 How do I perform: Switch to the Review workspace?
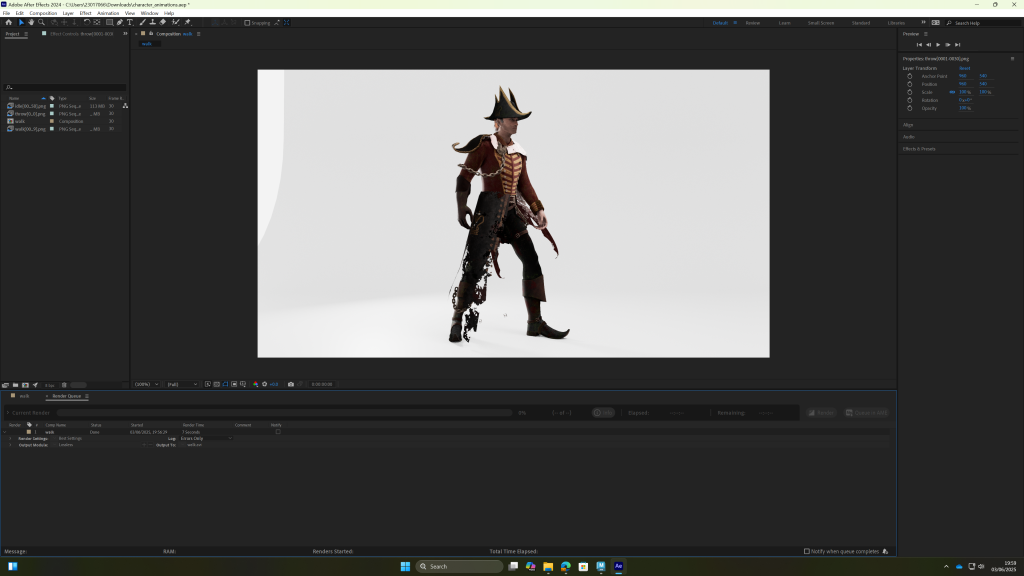[752, 22]
